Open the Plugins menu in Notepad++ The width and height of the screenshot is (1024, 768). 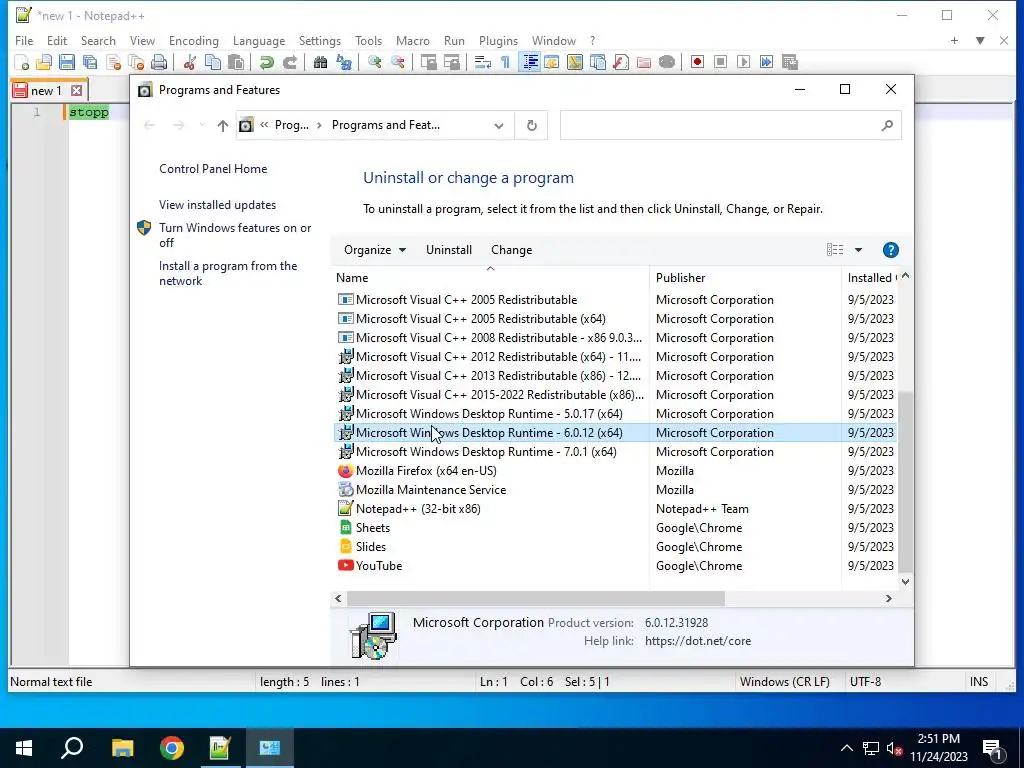pos(498,40)
